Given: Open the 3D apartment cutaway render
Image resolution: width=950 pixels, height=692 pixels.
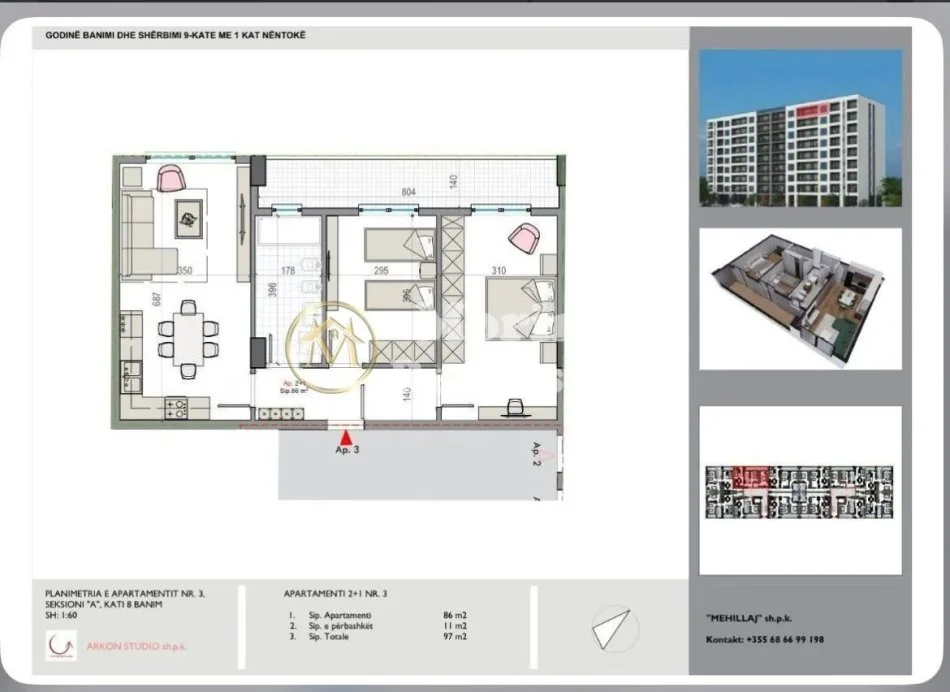Looking at the screenshot, I should (799, 298).
